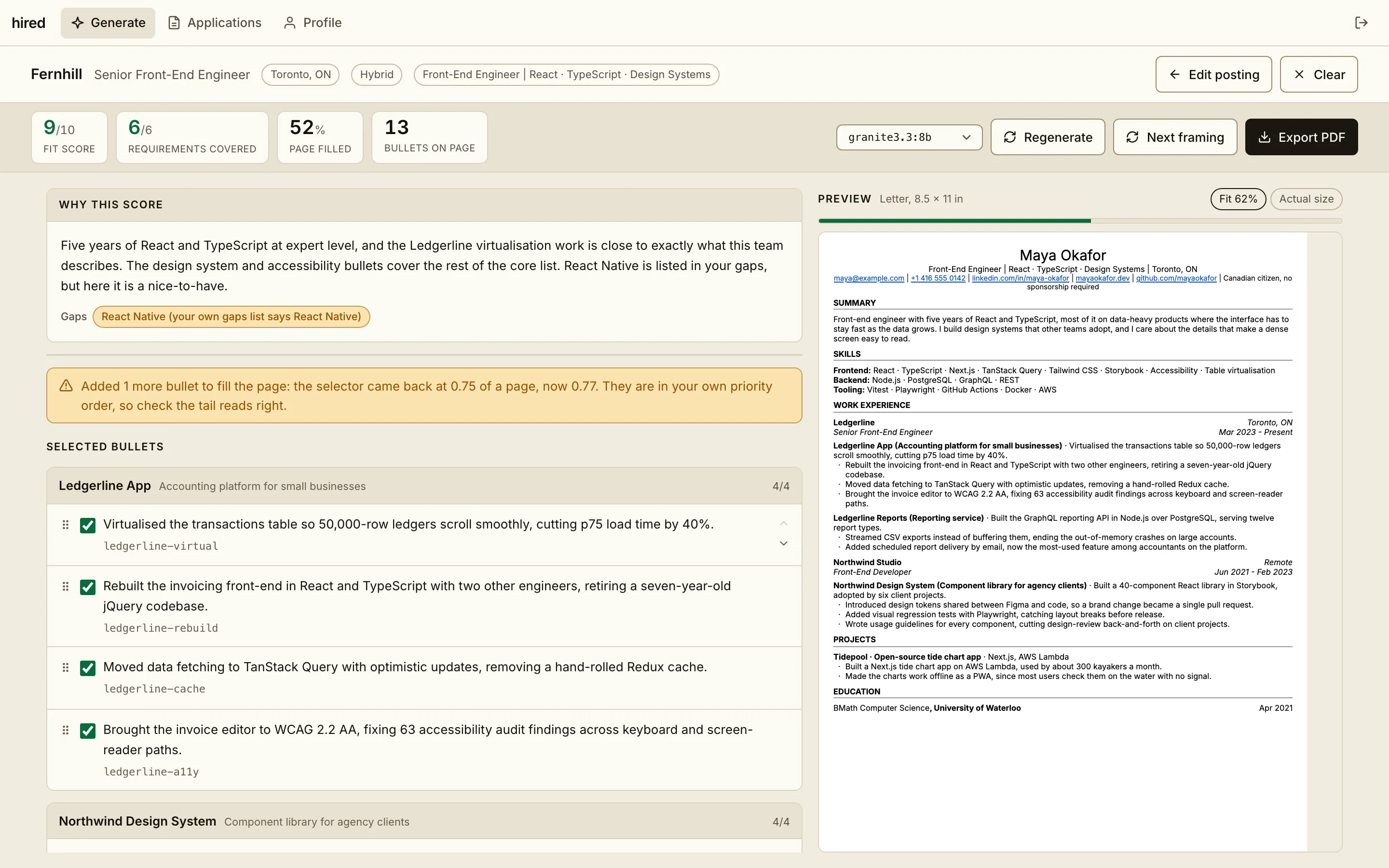Collapse the Ledgerline App bullet group header

pos(424,486)
